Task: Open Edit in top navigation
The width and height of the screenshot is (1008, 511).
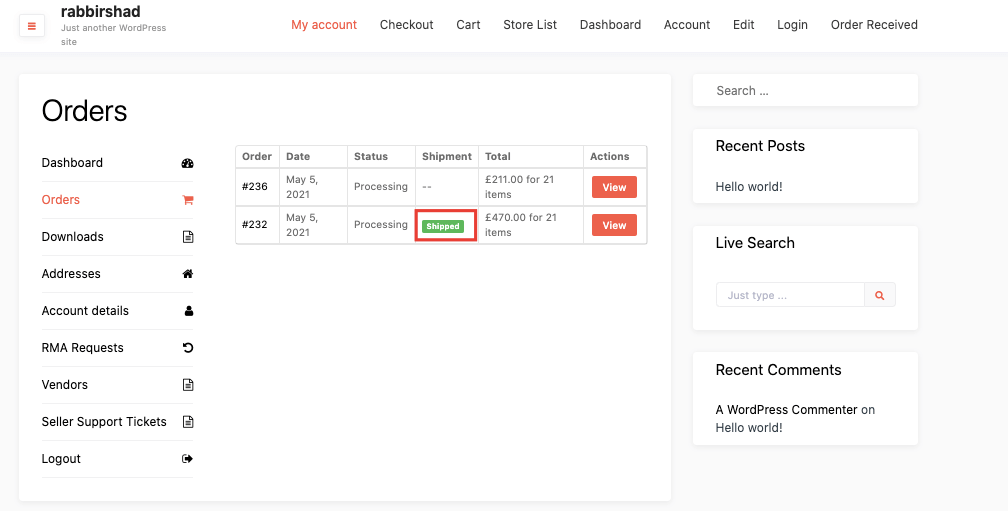Action: (744, 25)
